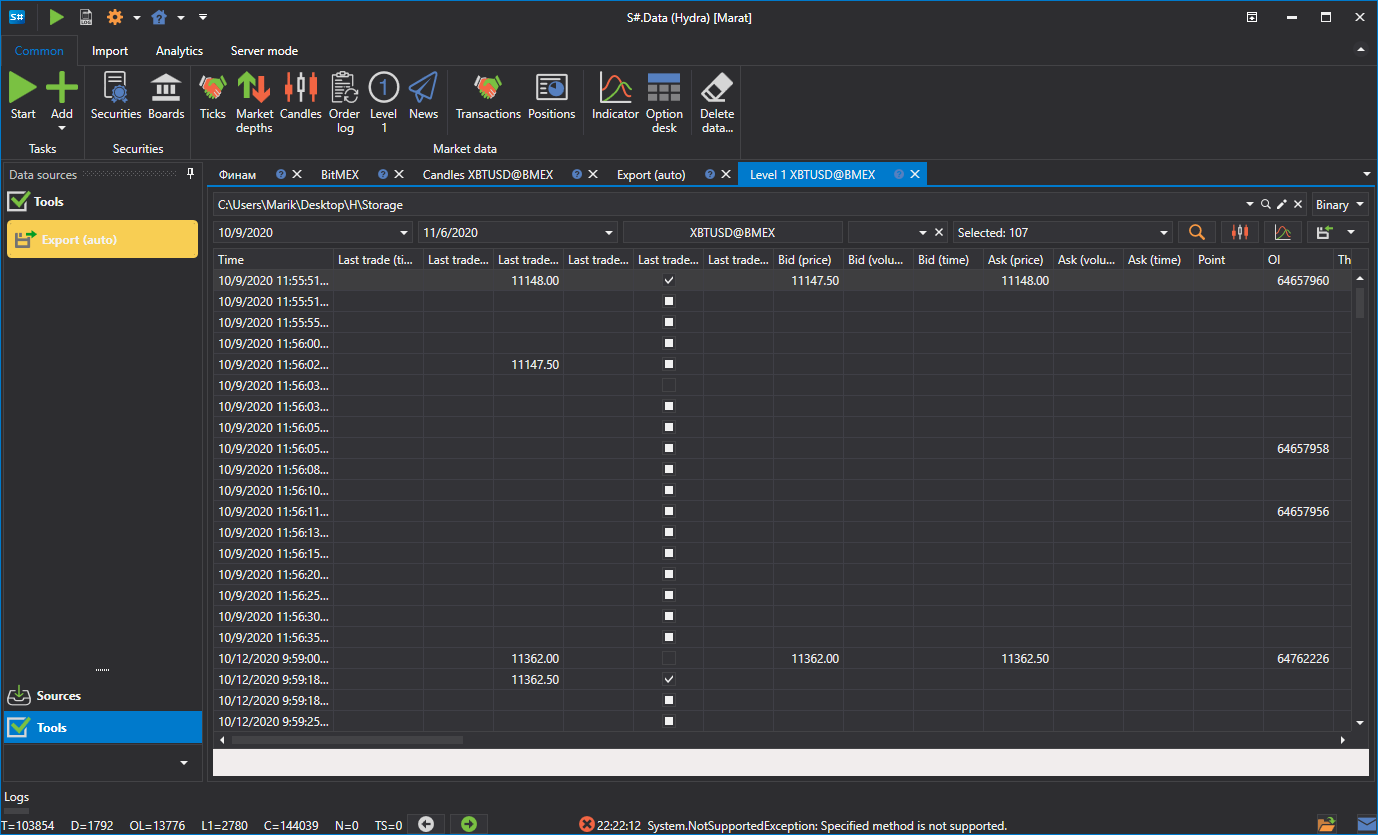Click the horizontal scrollbar thumb of the grid
This screenshot has width=1378, height=835.
tap(347, 740)
